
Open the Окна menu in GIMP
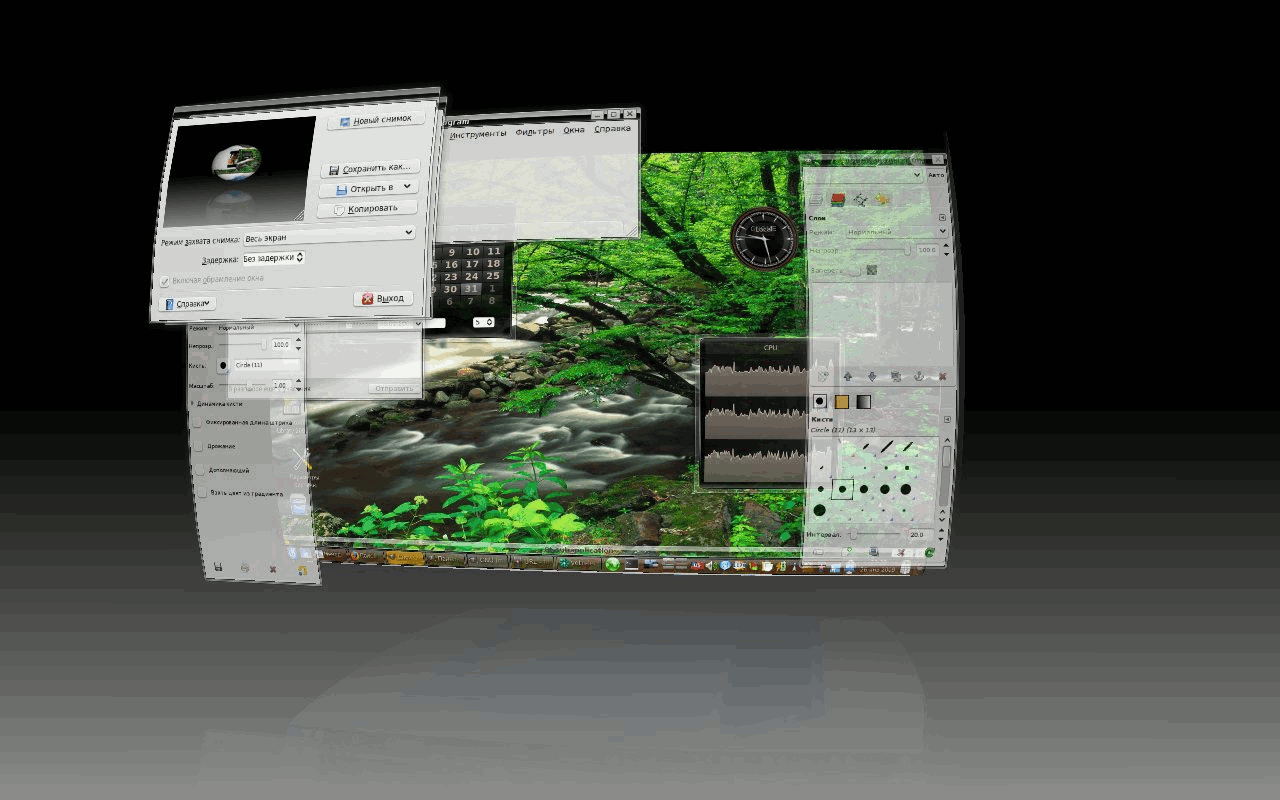click(573, 130)
